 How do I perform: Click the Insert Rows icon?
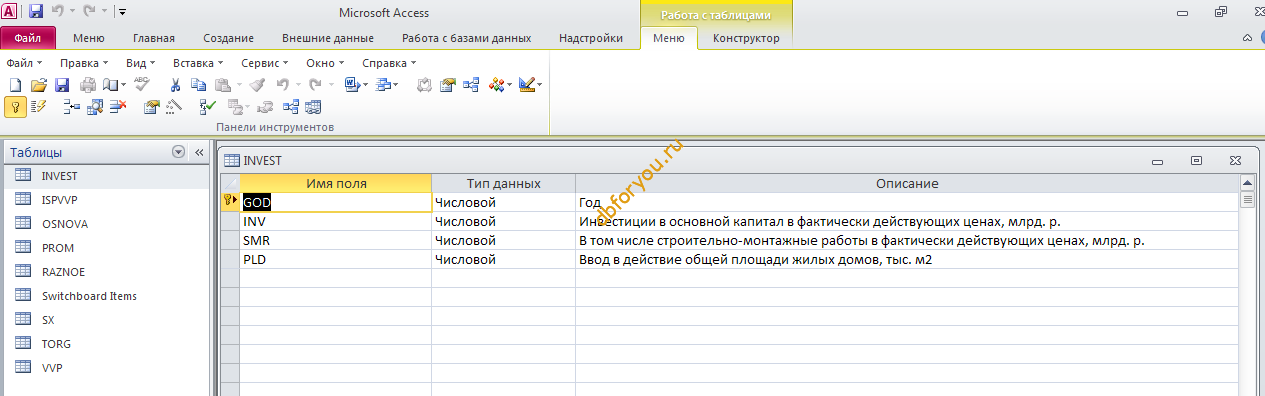click(x=71, y=107)
